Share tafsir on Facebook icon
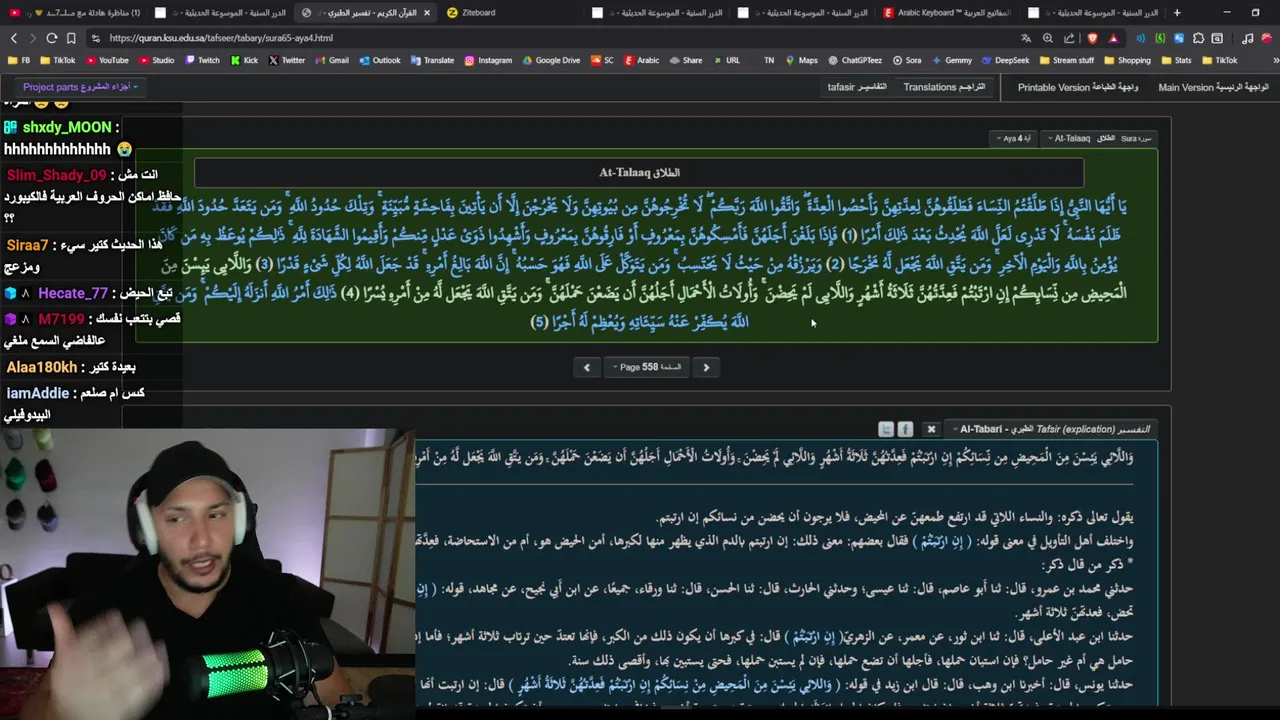1280x720 pixels. pyautogui.click(x=905, y=429)
